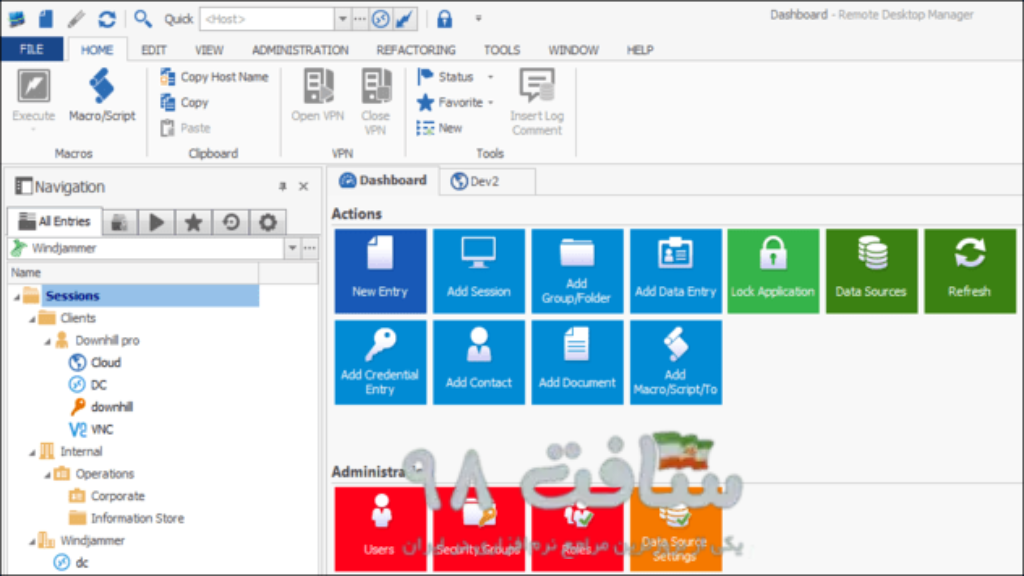The width and height of the screenshot is (1024, 576).
Task: Collapse the Downhill pro node
Action: [47, 342]
